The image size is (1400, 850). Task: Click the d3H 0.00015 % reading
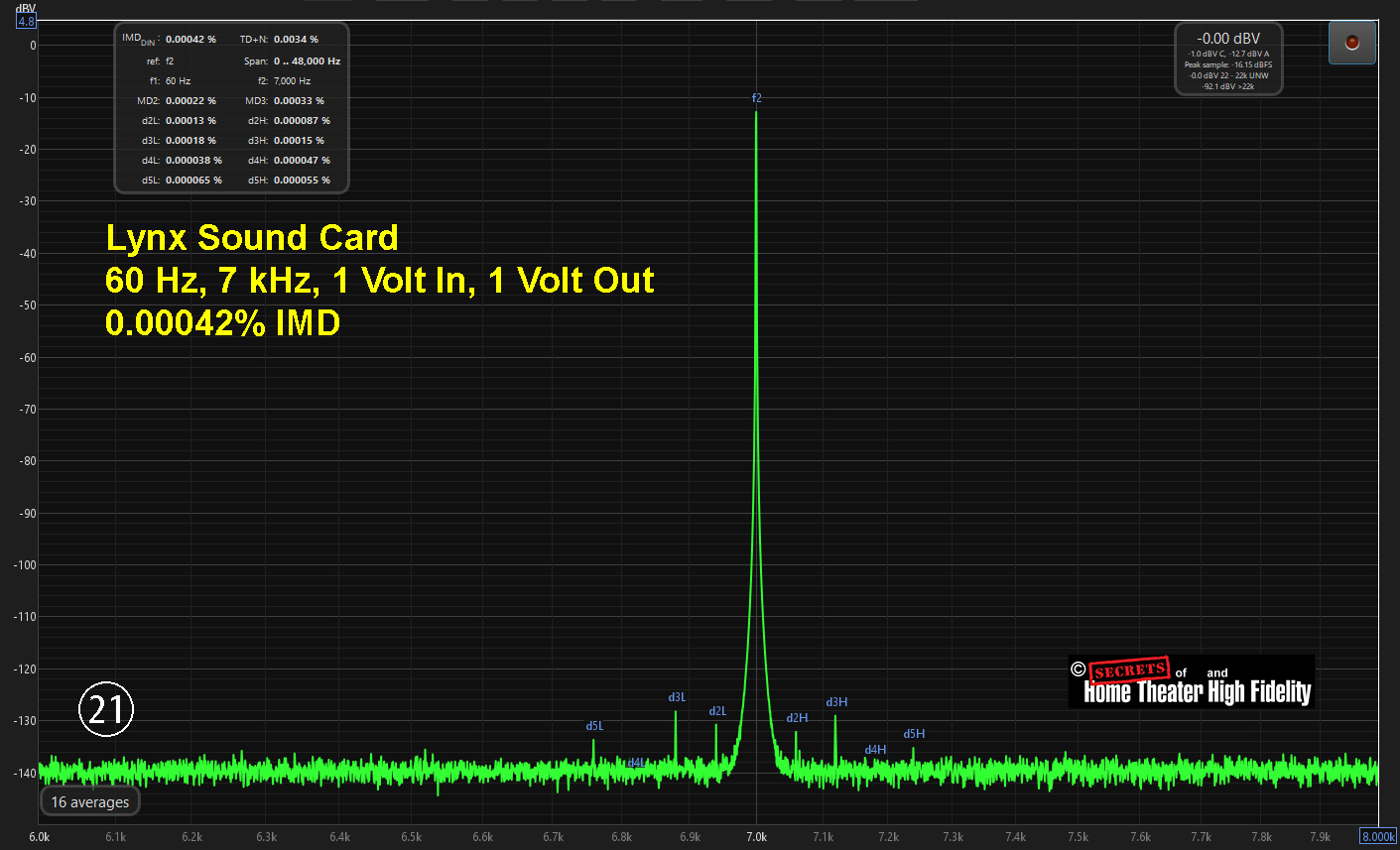286,141
